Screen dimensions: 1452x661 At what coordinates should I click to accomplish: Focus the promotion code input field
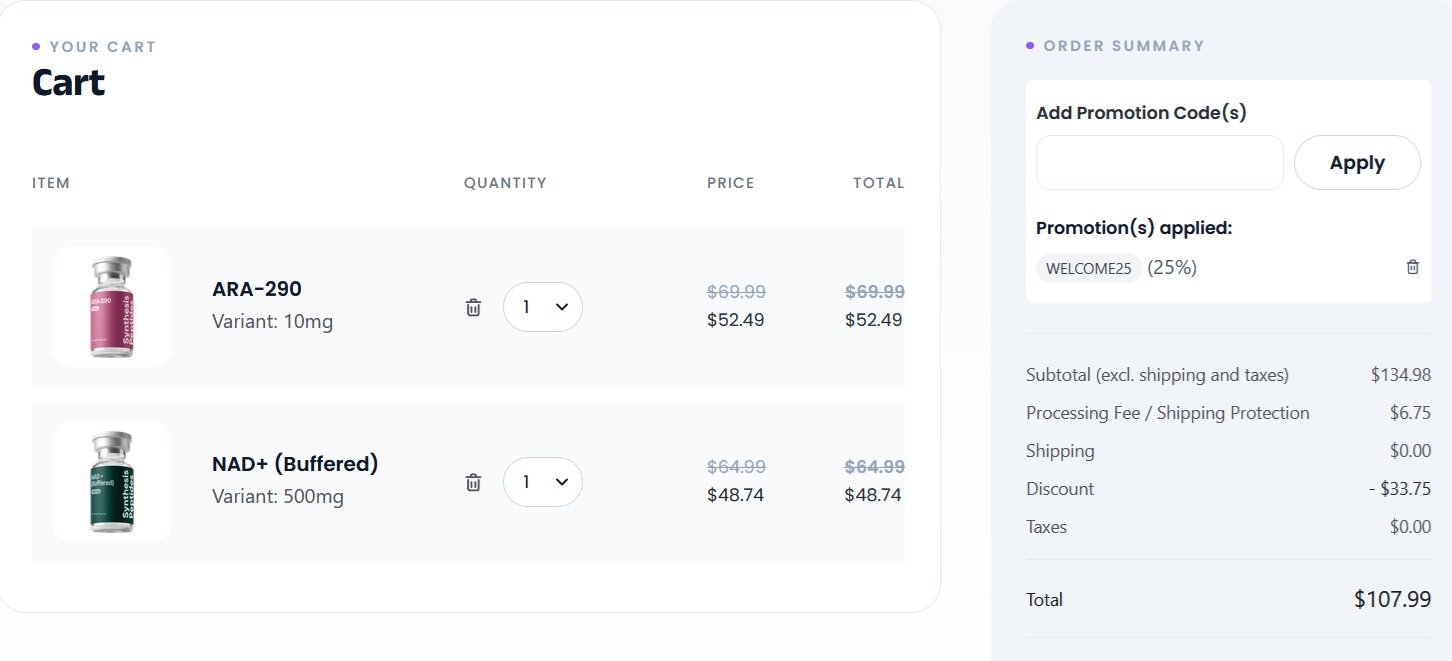point(1160,163)
